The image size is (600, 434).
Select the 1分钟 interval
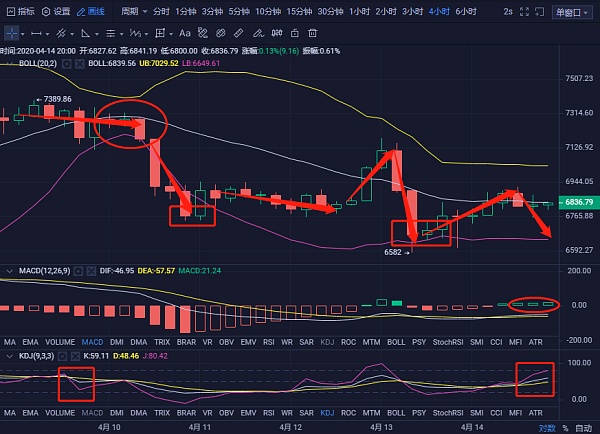[186, 12]
